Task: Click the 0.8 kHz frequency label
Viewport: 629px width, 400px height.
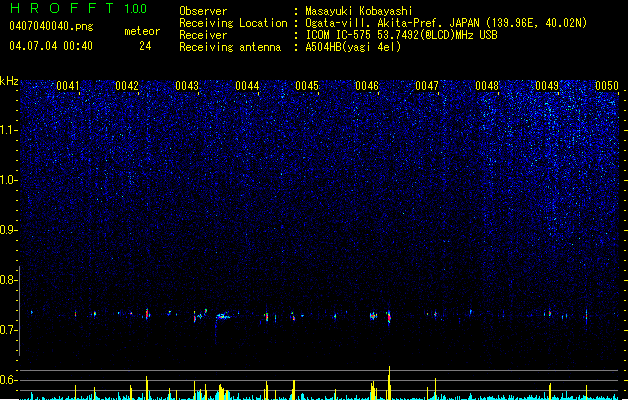Action: [x=8, y=280]
